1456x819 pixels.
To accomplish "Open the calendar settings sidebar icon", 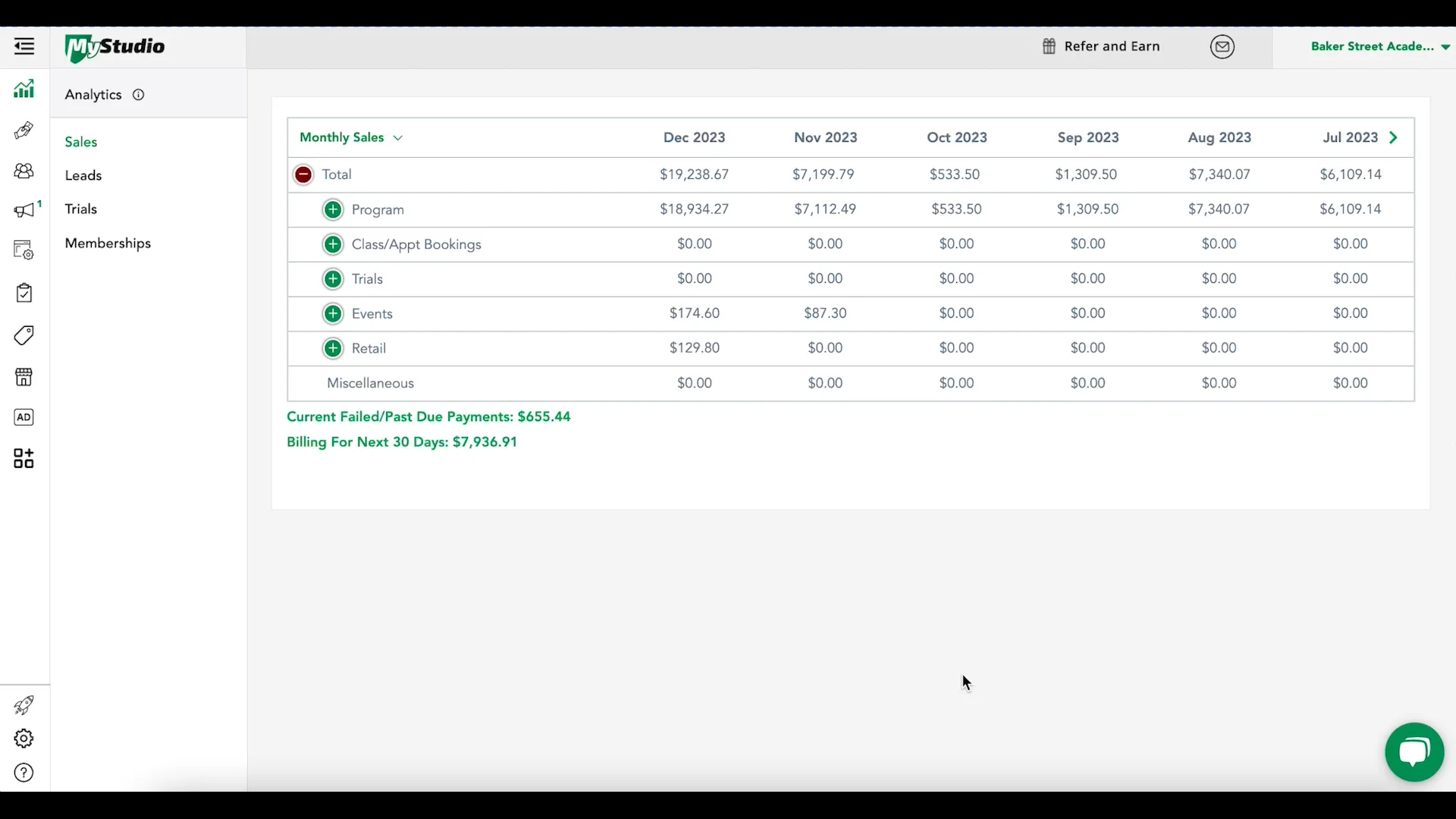I will pos(24,250).
